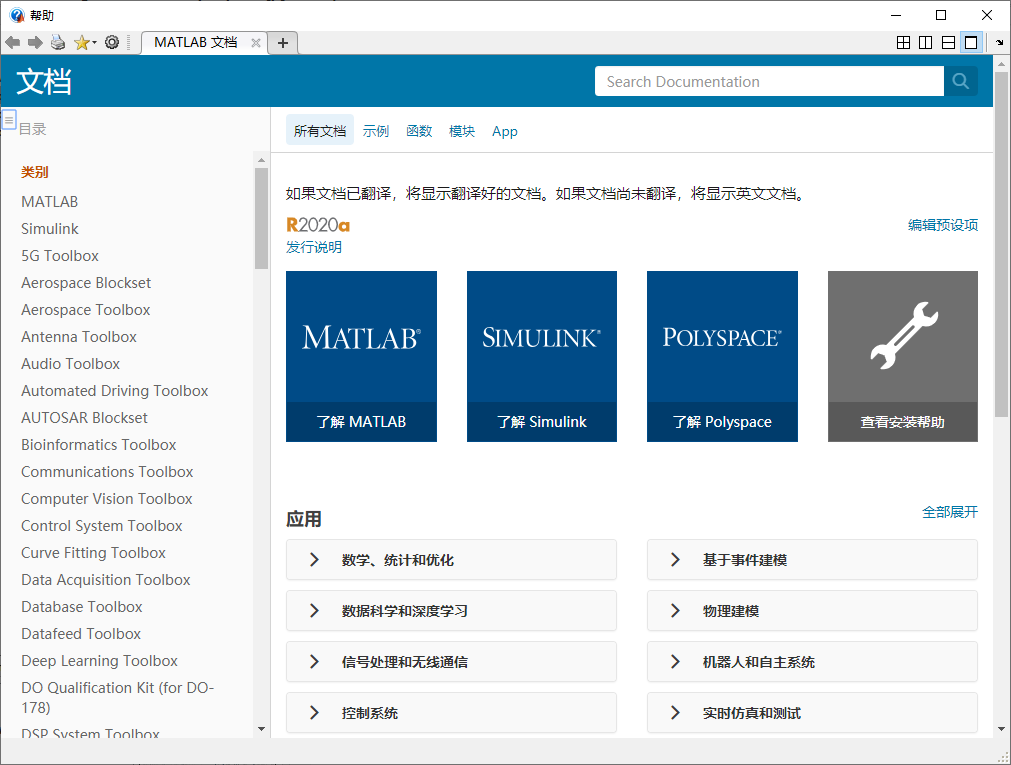Switch to the App tab

tap(505, 132)
